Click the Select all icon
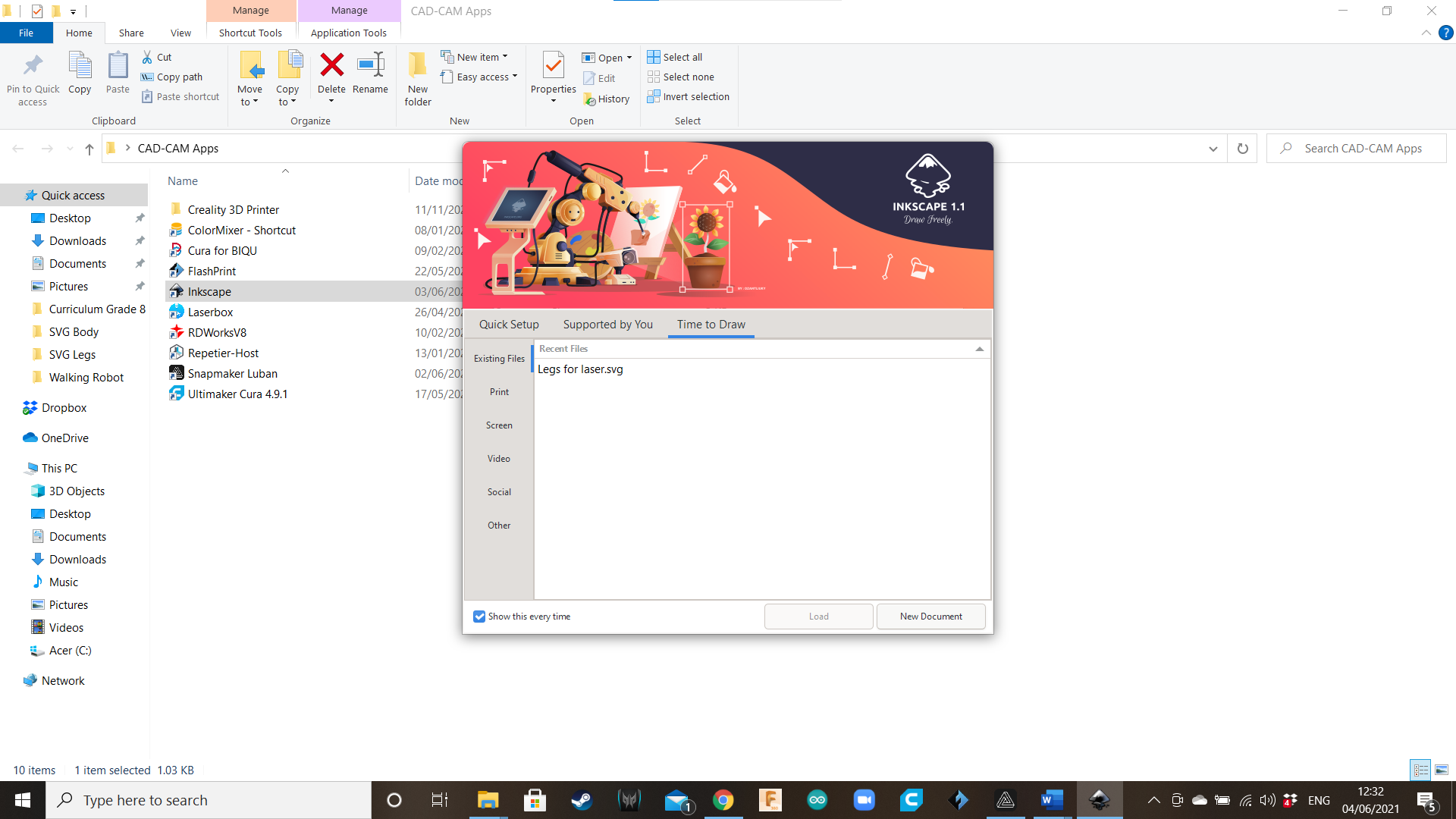The height and width of the screenshot is (819, 1456). (x=654, y=57)
